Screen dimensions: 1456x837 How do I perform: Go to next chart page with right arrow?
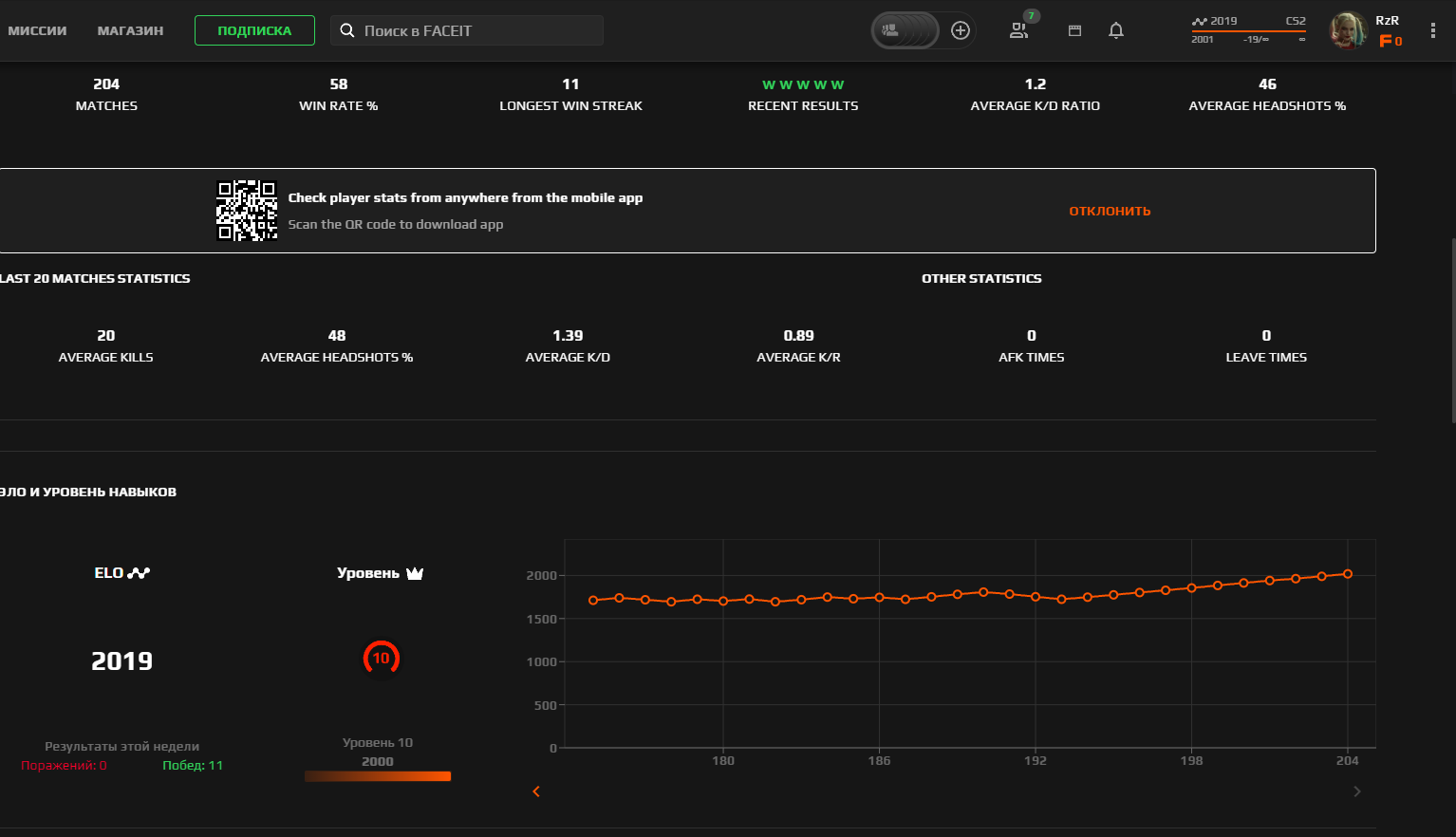[x=1357, y=791]
